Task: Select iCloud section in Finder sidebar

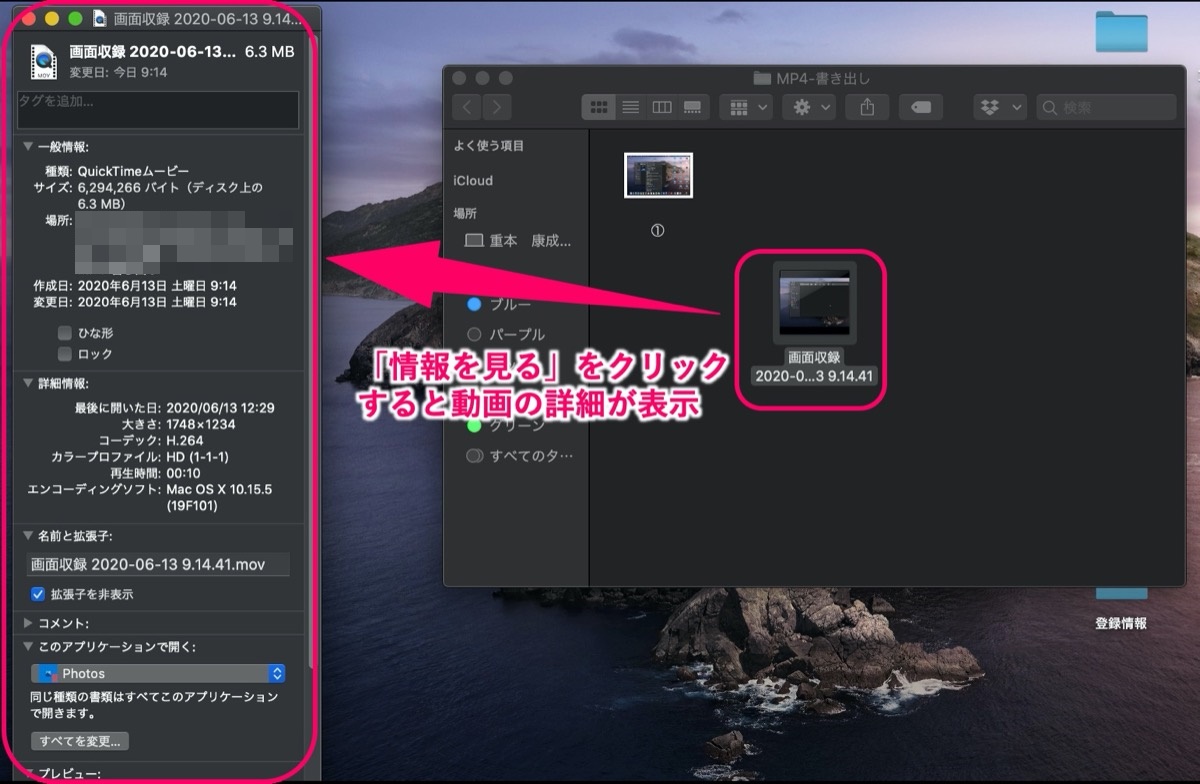Action: (x=473, y=181)
